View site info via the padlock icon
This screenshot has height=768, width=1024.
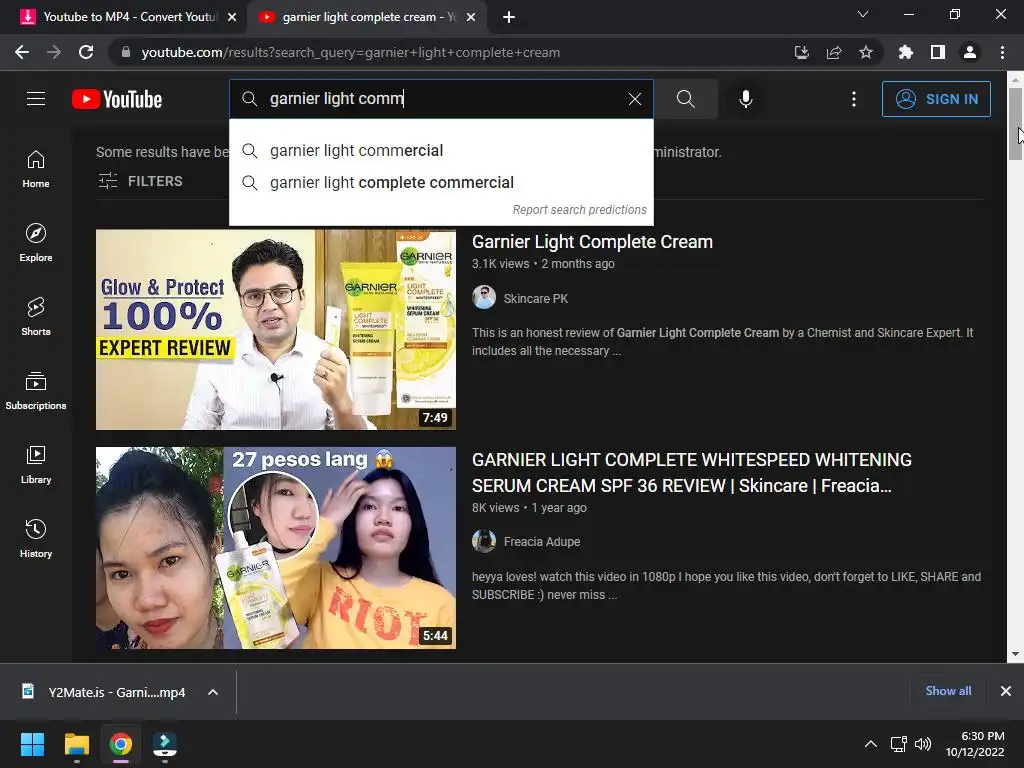click(125, 52)
